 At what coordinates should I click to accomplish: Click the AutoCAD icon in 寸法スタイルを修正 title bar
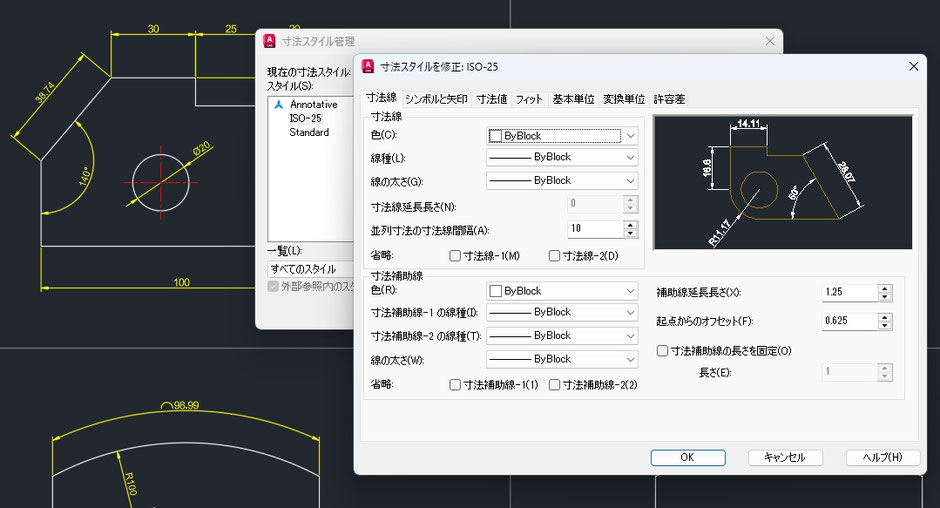coord(368,67)
